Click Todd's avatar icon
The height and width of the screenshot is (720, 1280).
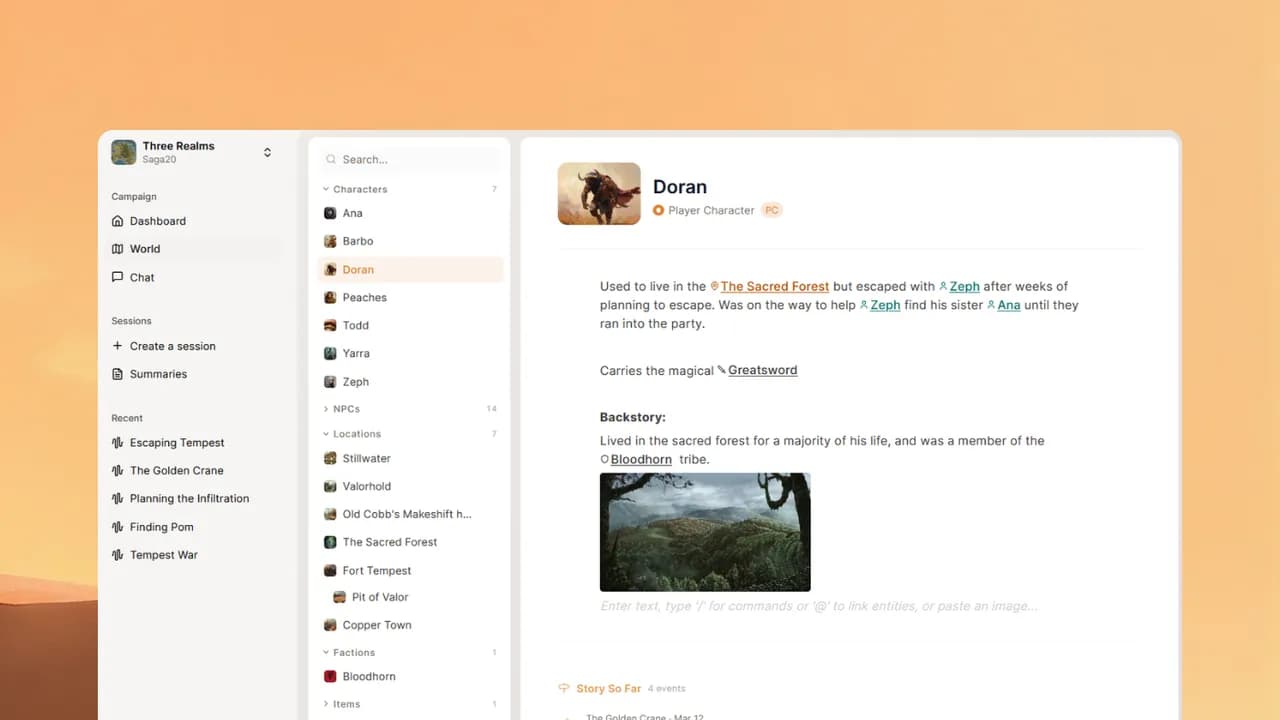[x=330, y=325]
